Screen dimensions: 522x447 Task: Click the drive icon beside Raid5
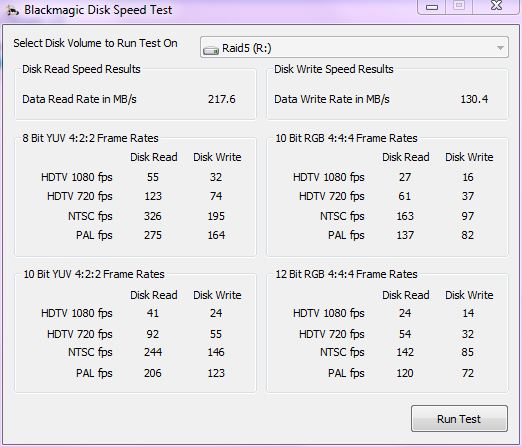[211, 50]
